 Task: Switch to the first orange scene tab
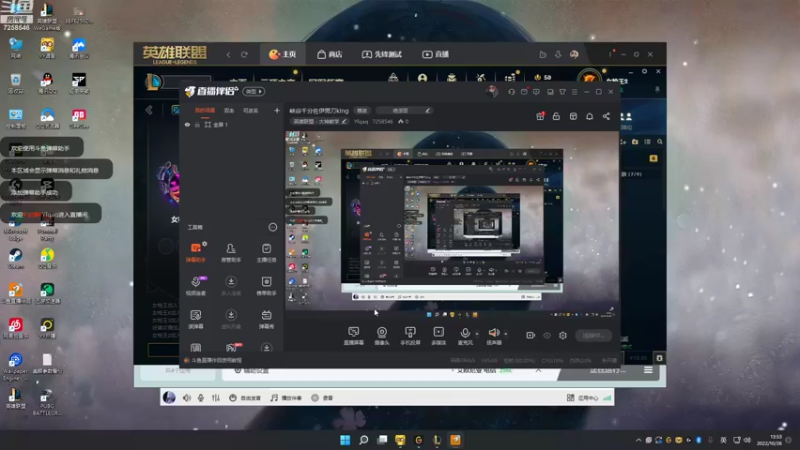coord(205,110)
